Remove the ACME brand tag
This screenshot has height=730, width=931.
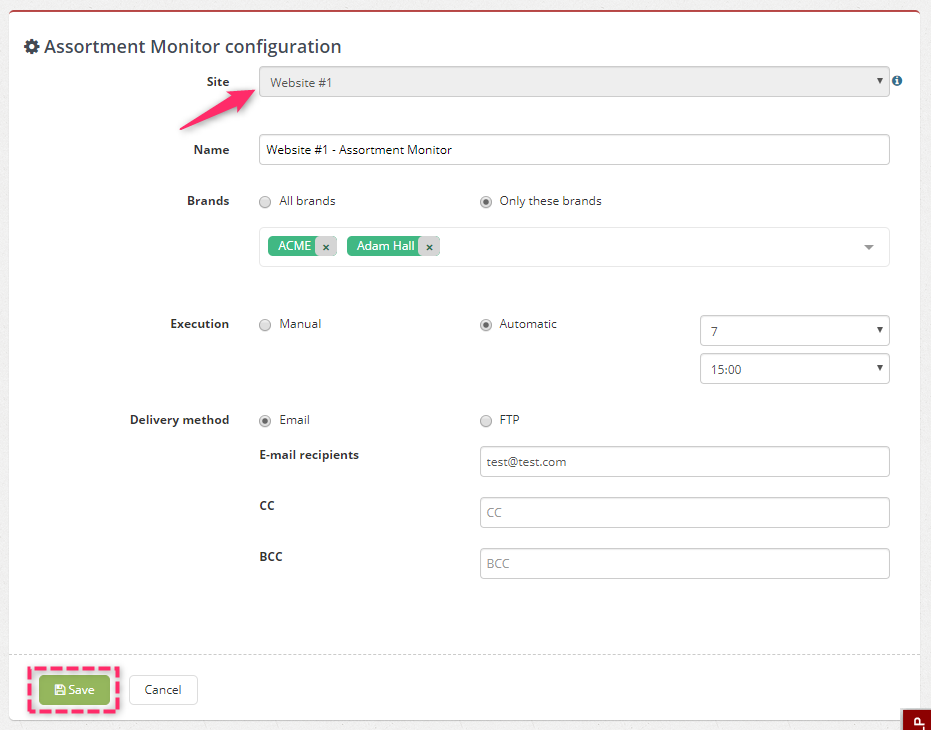326,247
